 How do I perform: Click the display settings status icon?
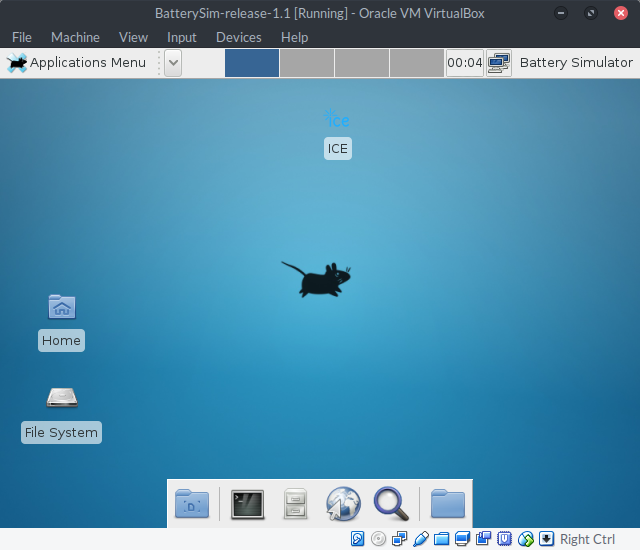pos(462,539)
